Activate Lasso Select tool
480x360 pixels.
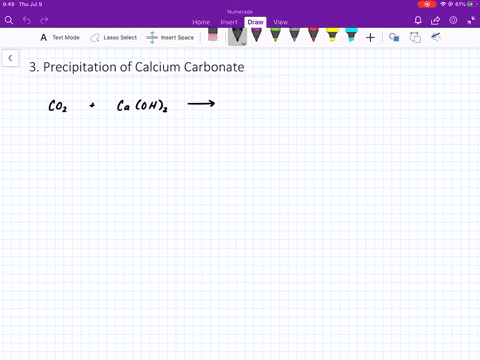pos(114,38)
